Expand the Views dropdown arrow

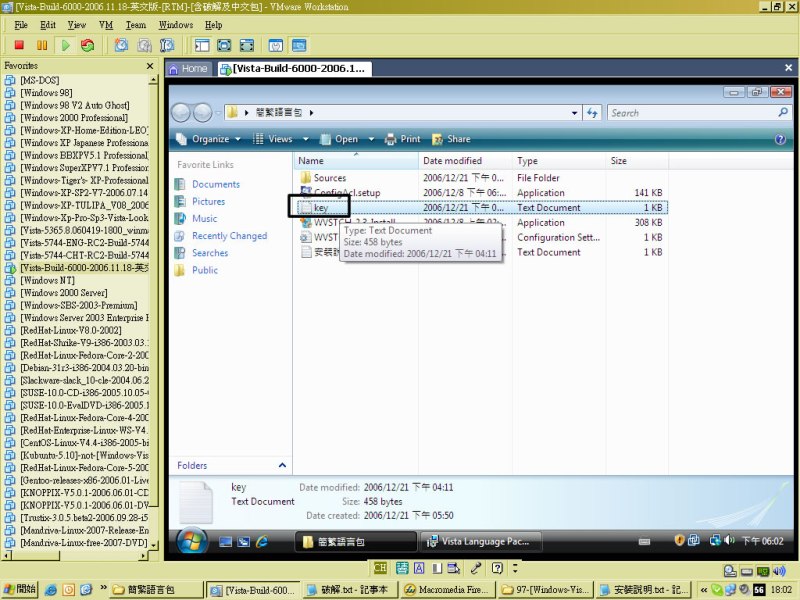click(306, 139)
